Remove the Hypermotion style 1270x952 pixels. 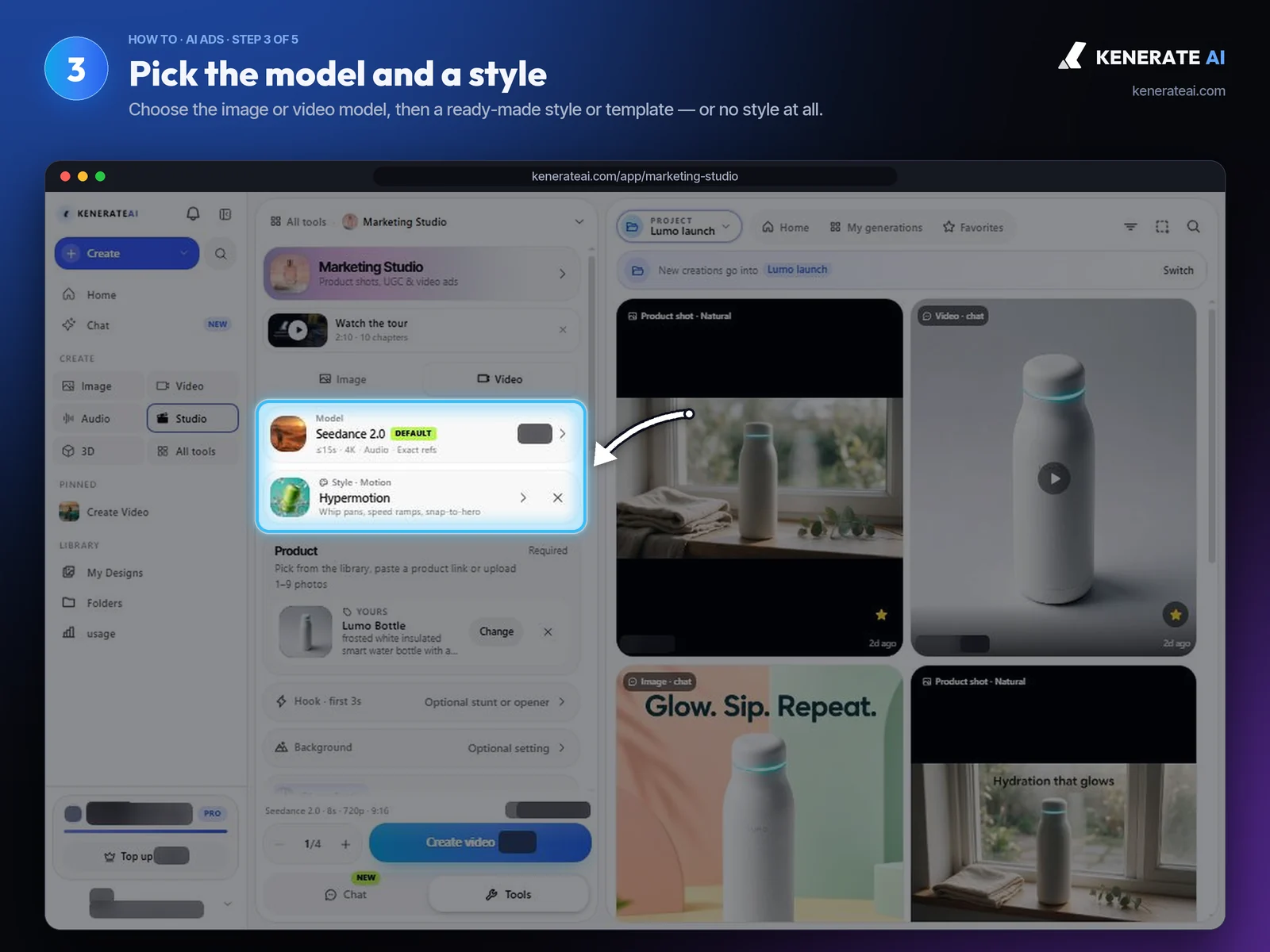[558, 498]
